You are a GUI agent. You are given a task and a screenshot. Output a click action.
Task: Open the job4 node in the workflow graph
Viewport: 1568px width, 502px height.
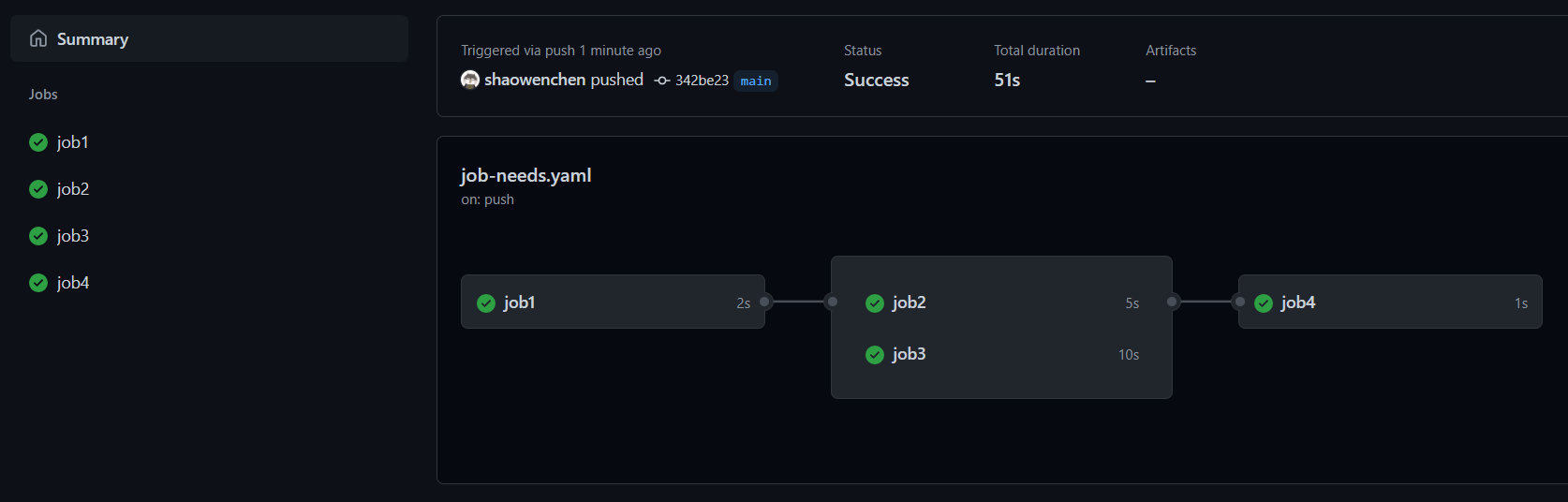click(x=1390, y=302)
